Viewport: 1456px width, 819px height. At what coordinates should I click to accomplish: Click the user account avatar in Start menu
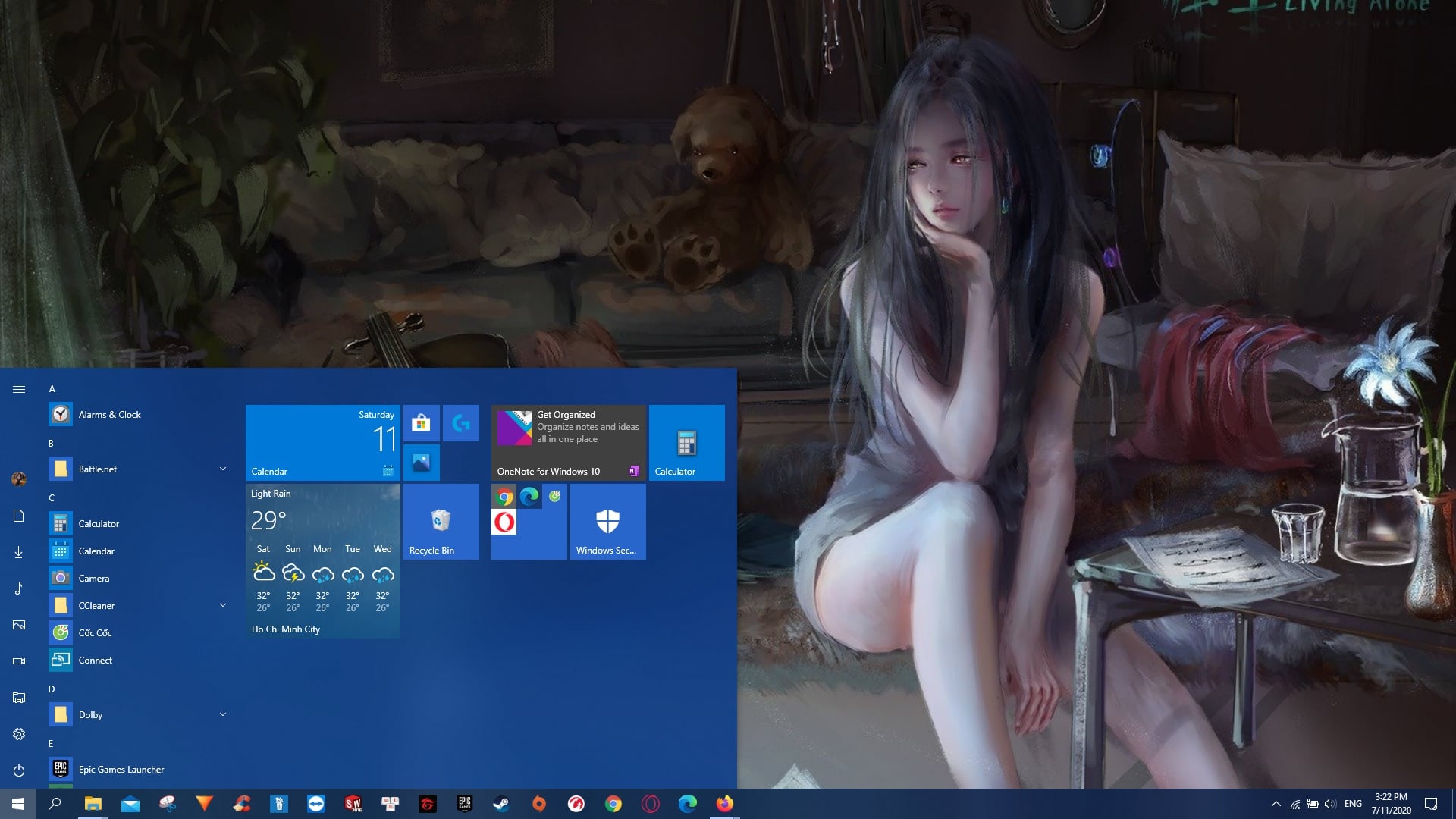pyautogui.click(x=19, y=479)
